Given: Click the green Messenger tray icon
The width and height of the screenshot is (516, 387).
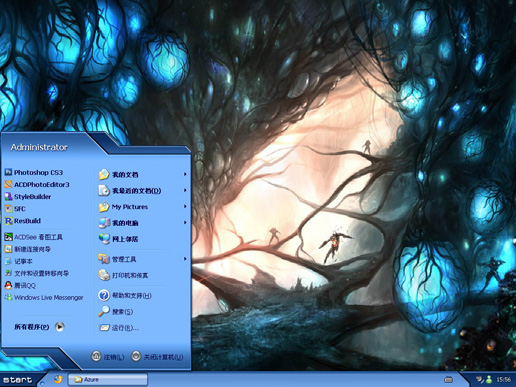Looking at the screenshot, I should tap(489, 379).
